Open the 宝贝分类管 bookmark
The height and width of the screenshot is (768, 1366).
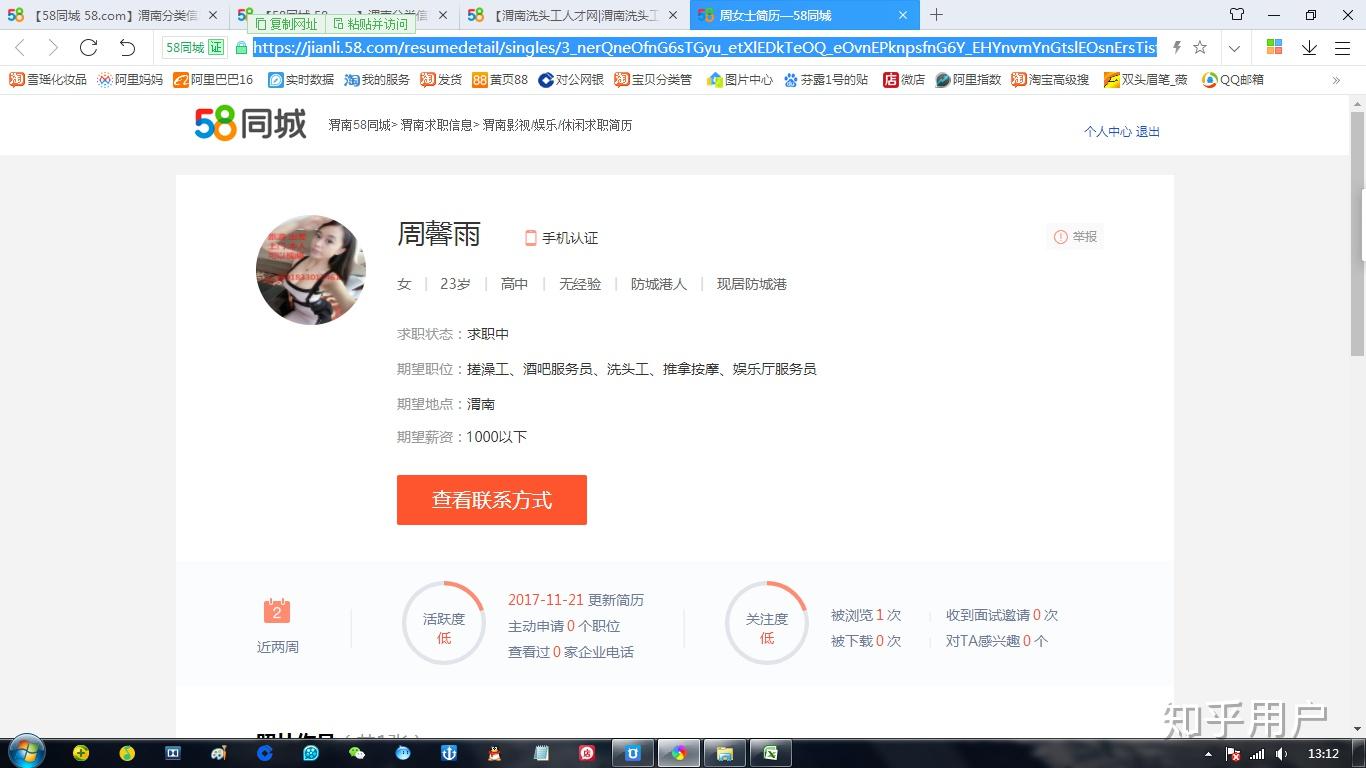click(x=653, y=79)
